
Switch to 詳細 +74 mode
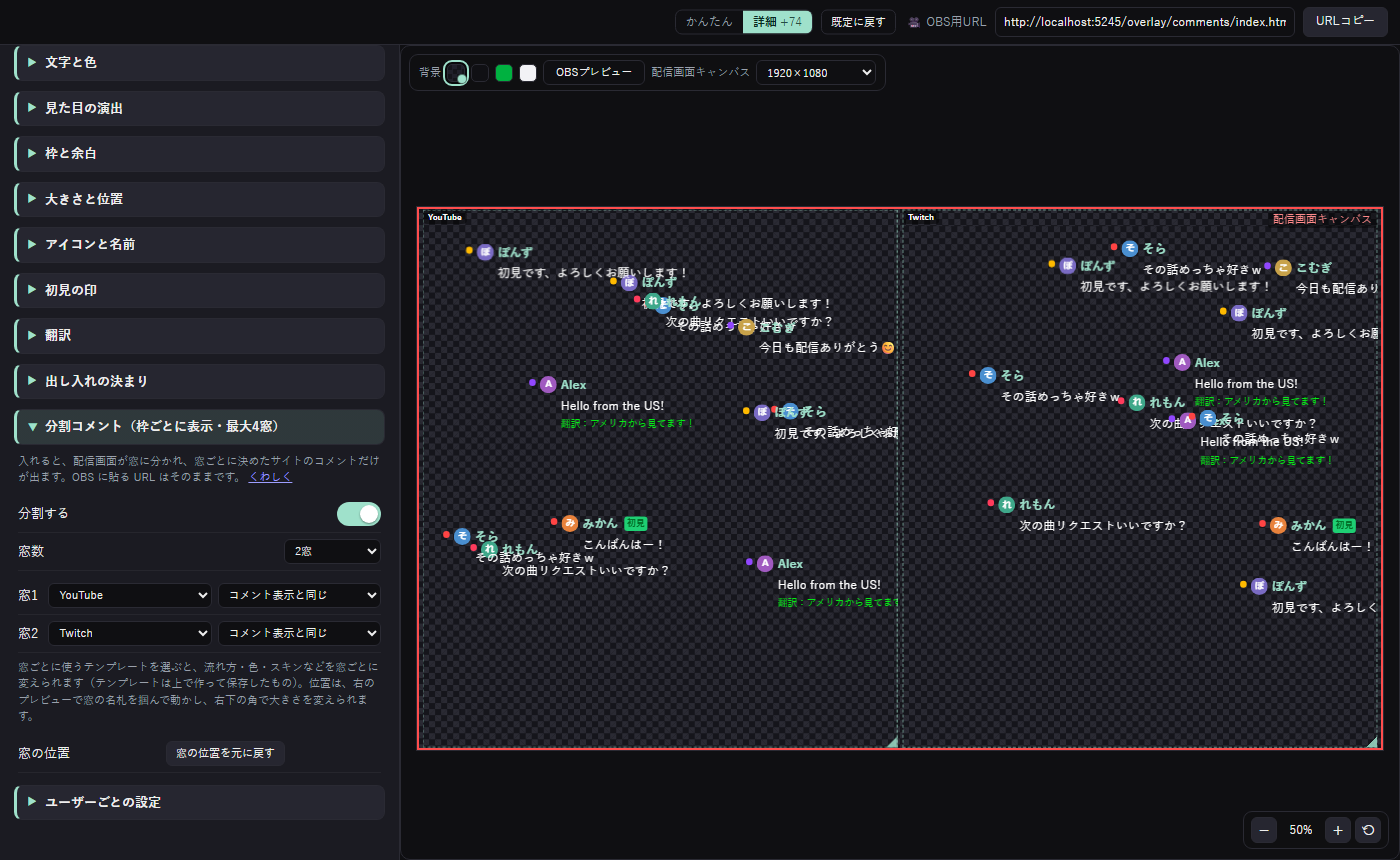point(777,22)
